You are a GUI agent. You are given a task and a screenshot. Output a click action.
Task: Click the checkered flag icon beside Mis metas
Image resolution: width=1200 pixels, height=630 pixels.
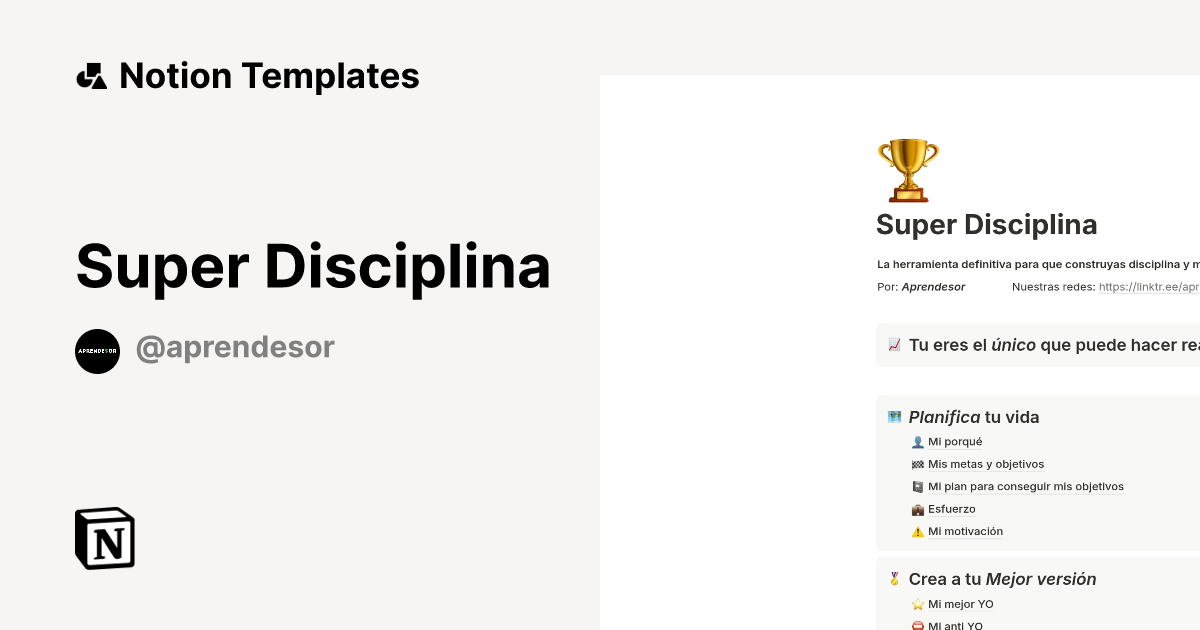(917, 464)
